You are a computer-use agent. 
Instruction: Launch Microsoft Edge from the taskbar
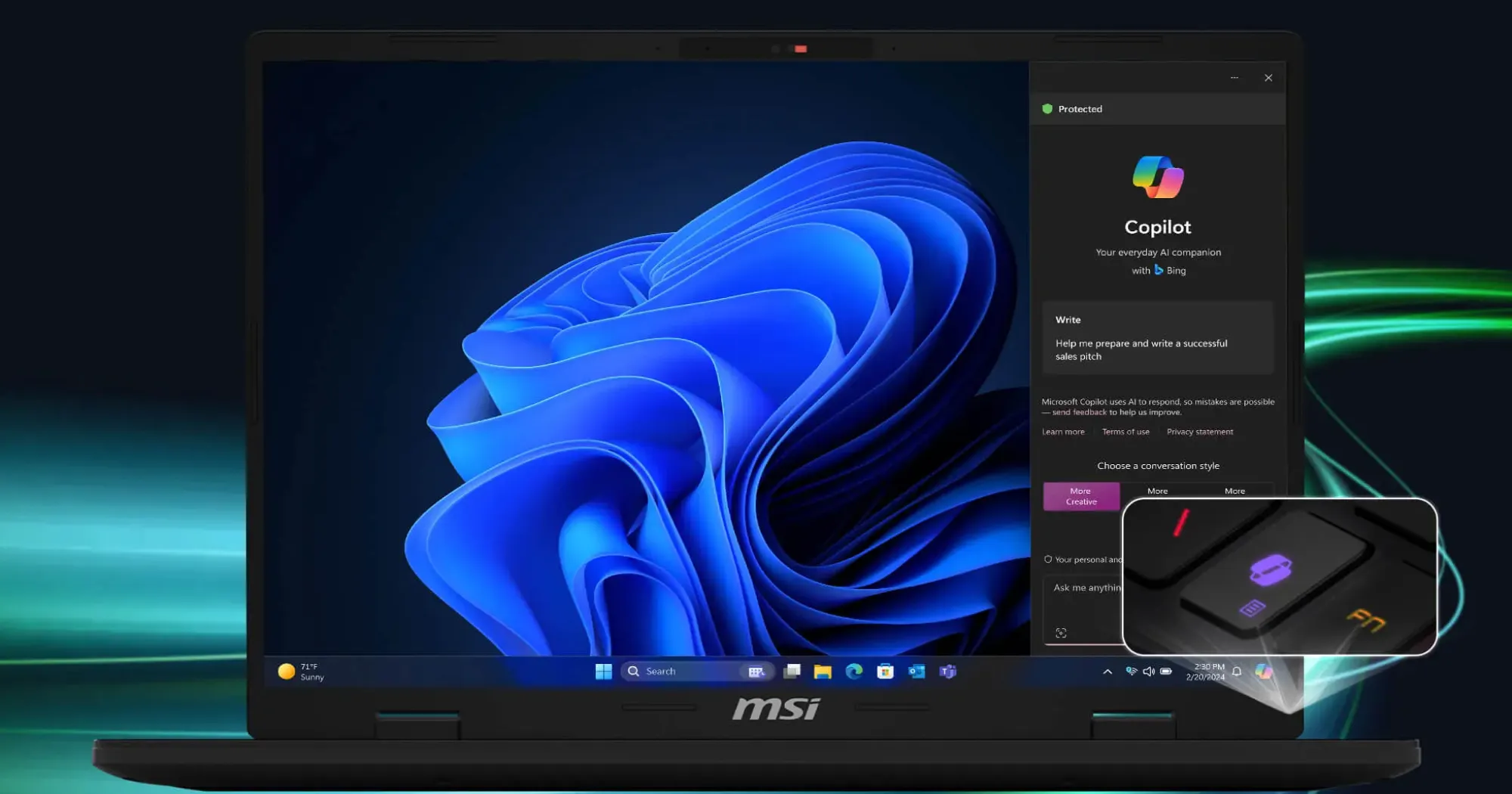pos(854,671)
